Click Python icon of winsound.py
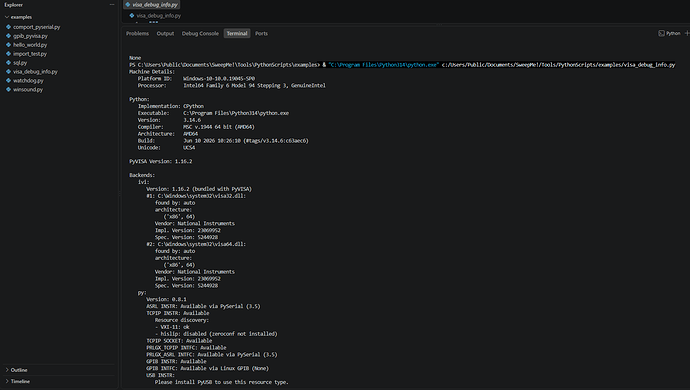Image resolution: width=690 pixels, height=390 pixels. pos(8,89)
